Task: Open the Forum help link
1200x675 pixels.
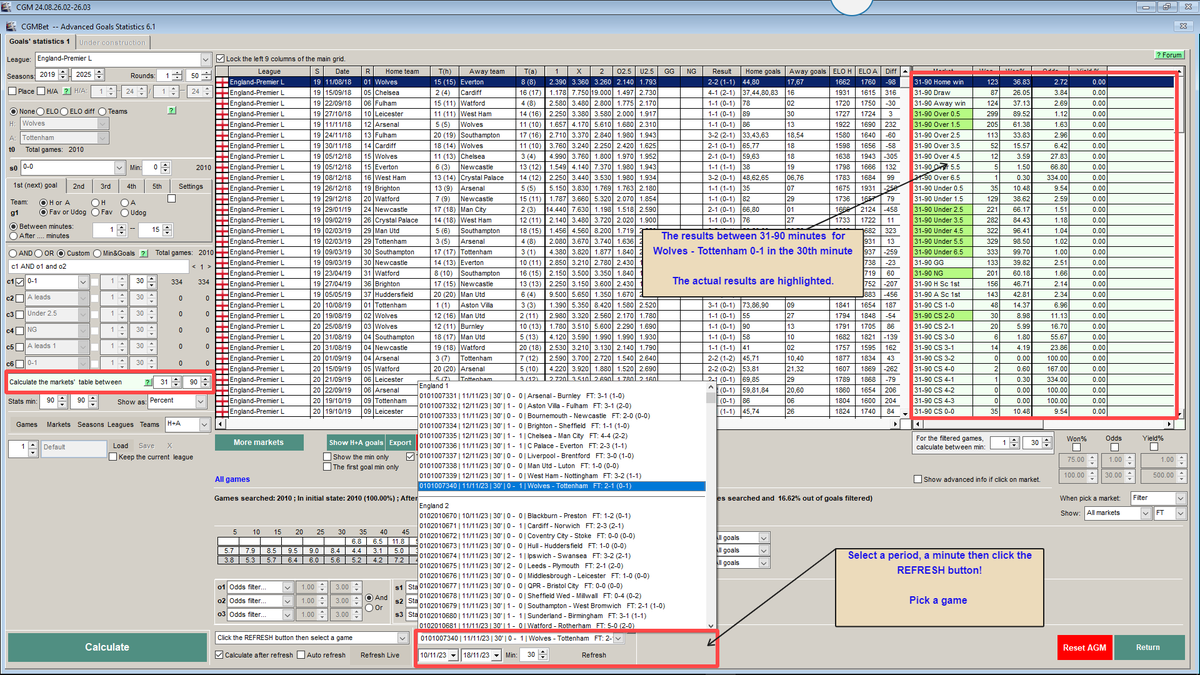Action: 1169,55
